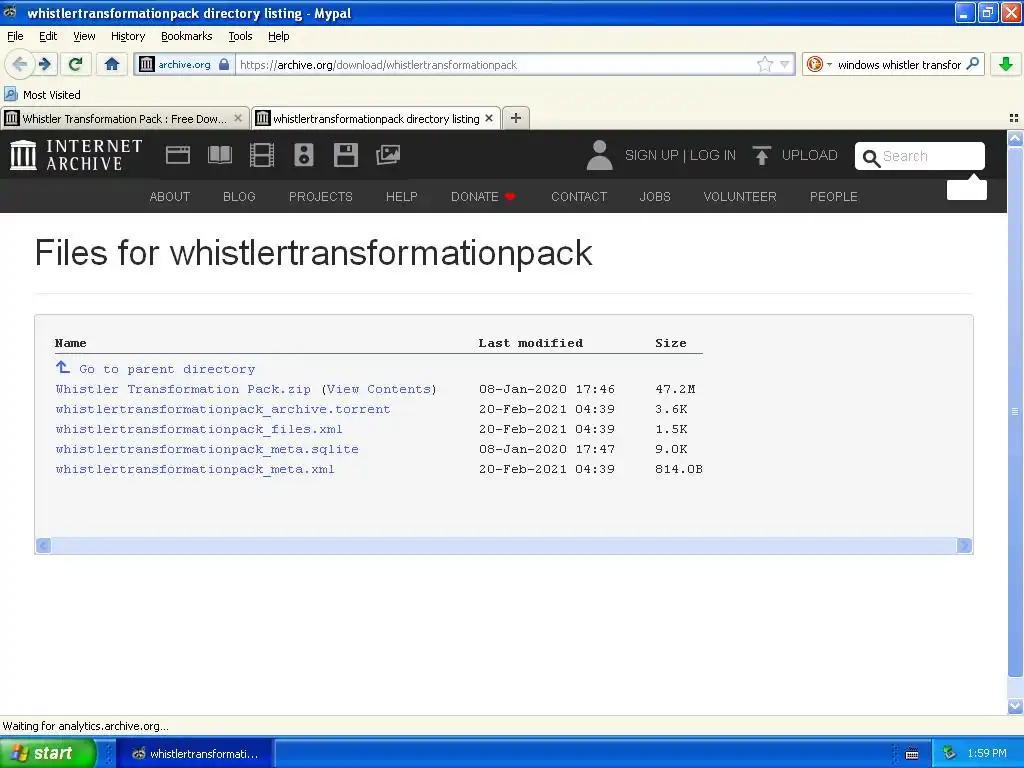
Task: Download Whistler Transformation Pack.zip
Action: (x=183, y=389)
